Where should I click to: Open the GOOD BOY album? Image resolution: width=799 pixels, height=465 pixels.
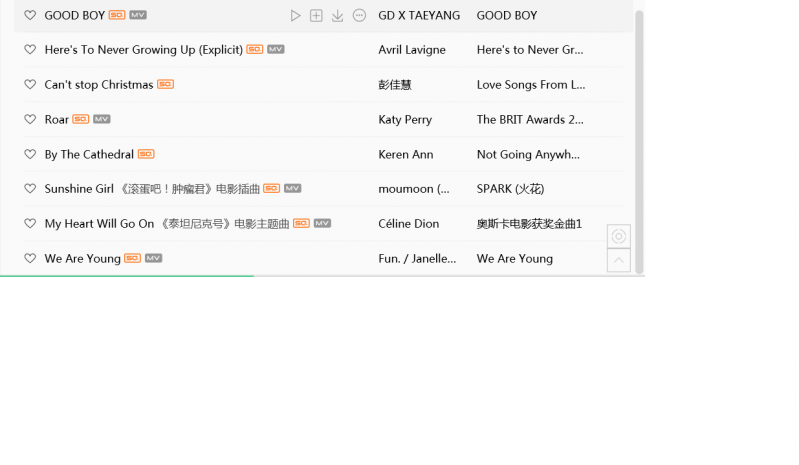pos(507,16)
